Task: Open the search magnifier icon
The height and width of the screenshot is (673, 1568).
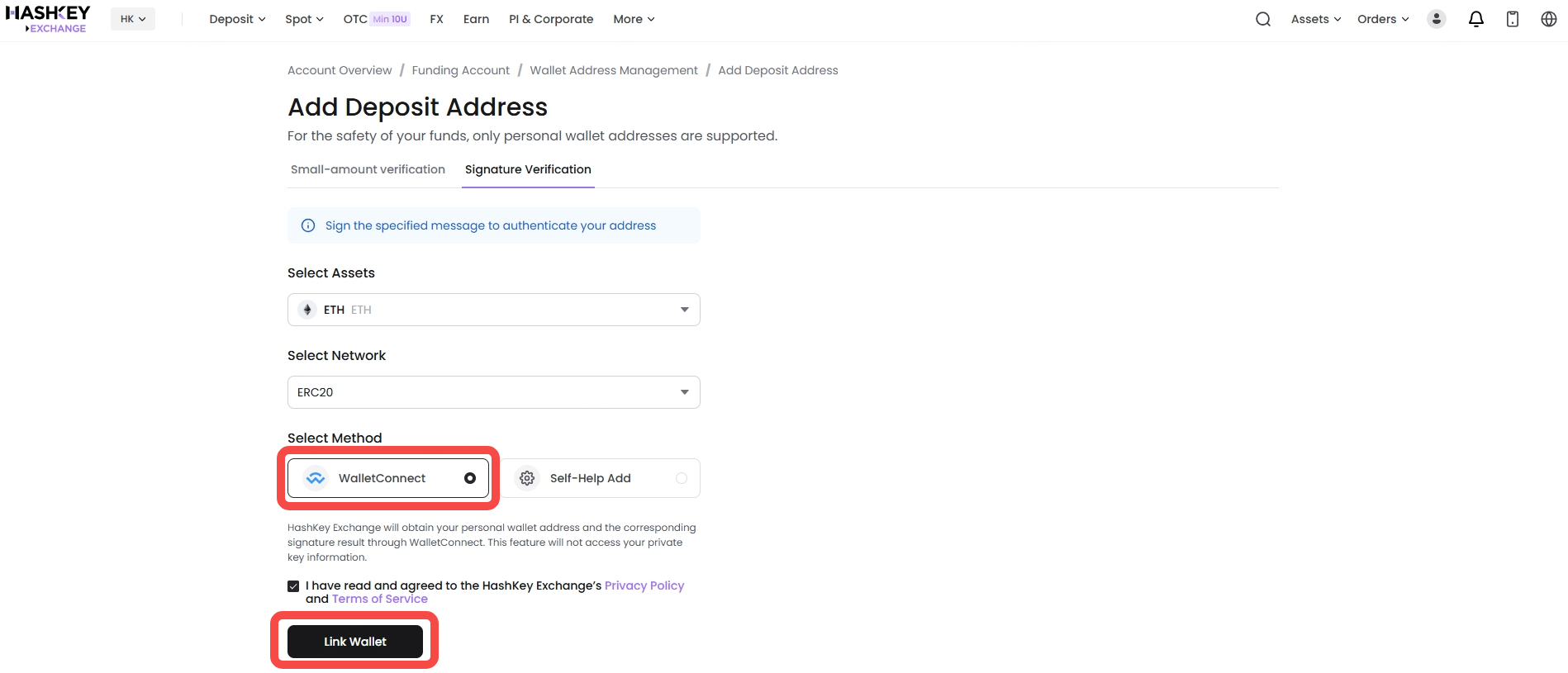Action: (1263, 19)
